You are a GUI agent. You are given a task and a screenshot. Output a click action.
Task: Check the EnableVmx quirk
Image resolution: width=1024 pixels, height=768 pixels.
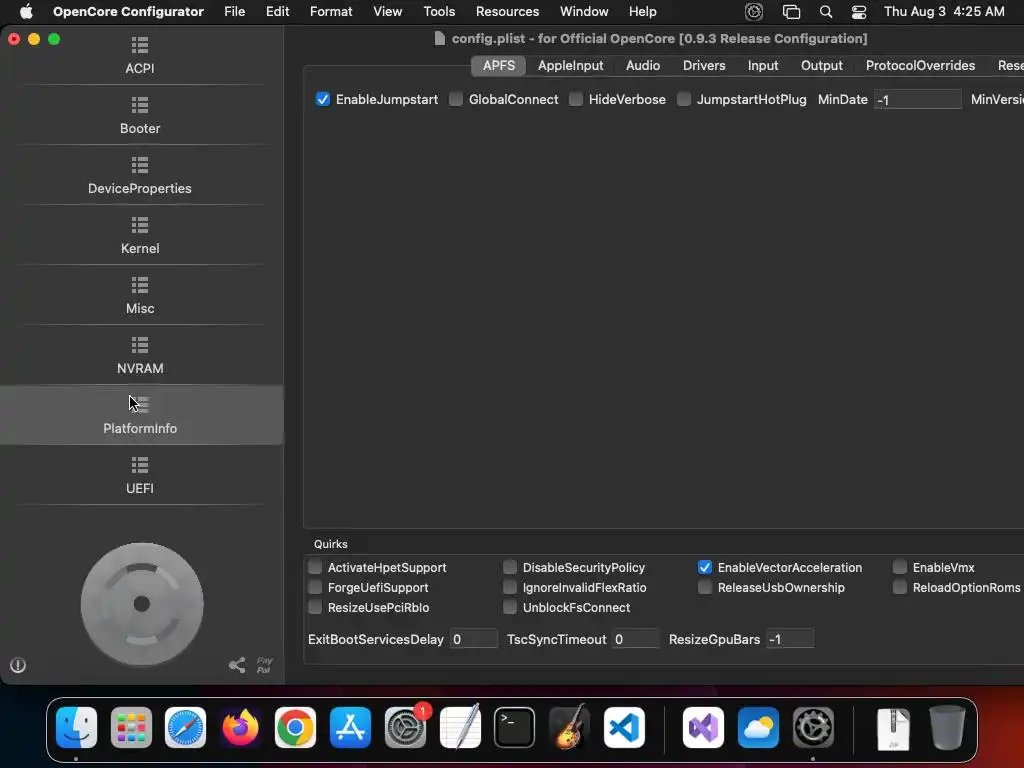(x=900, y=567)
